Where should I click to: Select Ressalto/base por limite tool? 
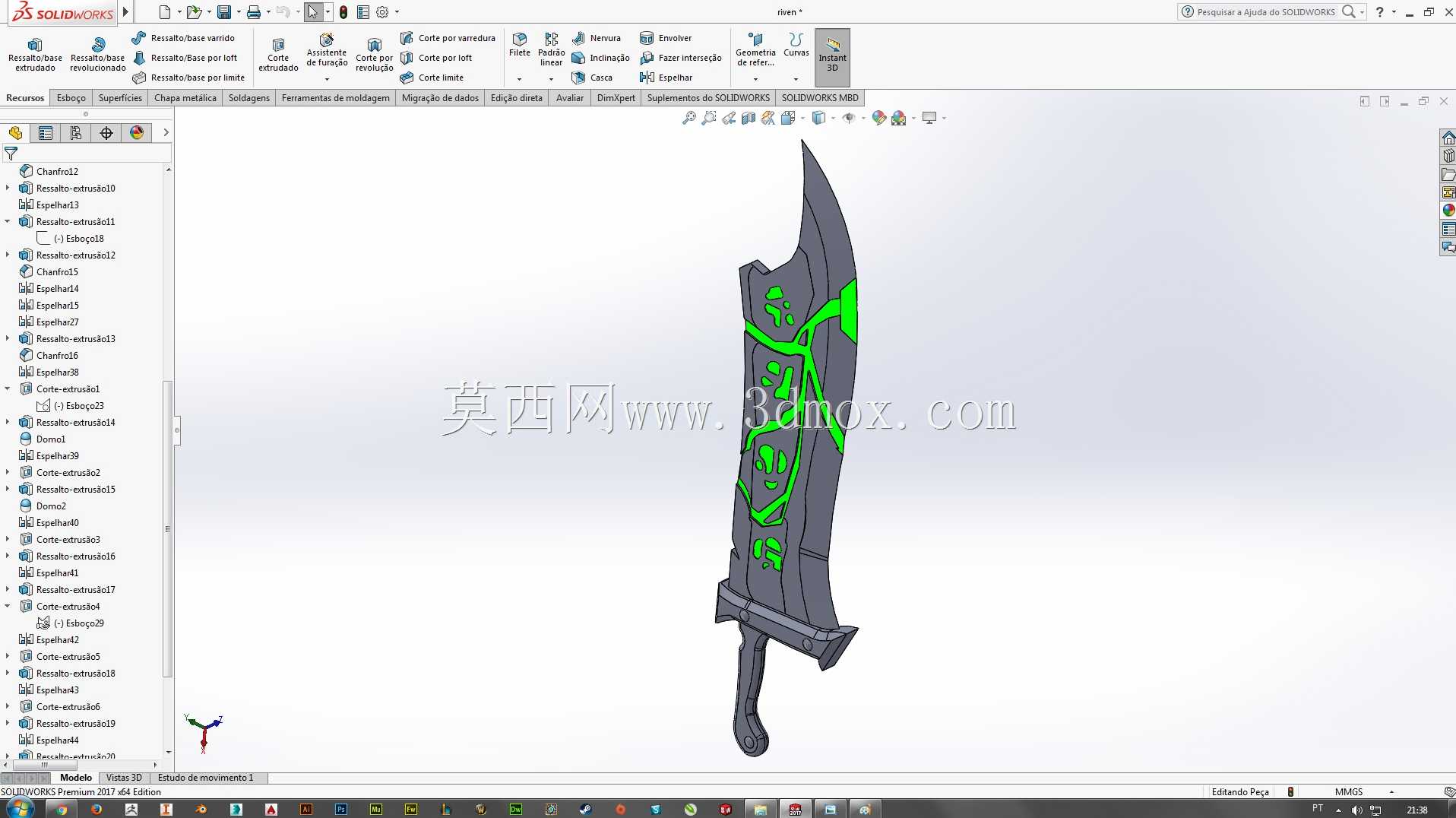point(188,78)
